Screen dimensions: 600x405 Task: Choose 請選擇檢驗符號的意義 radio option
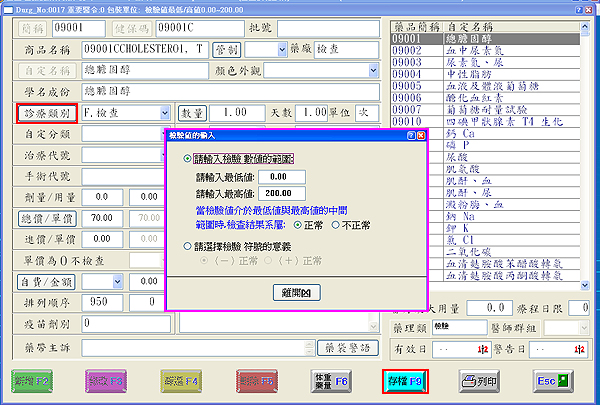(x=189, y=245)
